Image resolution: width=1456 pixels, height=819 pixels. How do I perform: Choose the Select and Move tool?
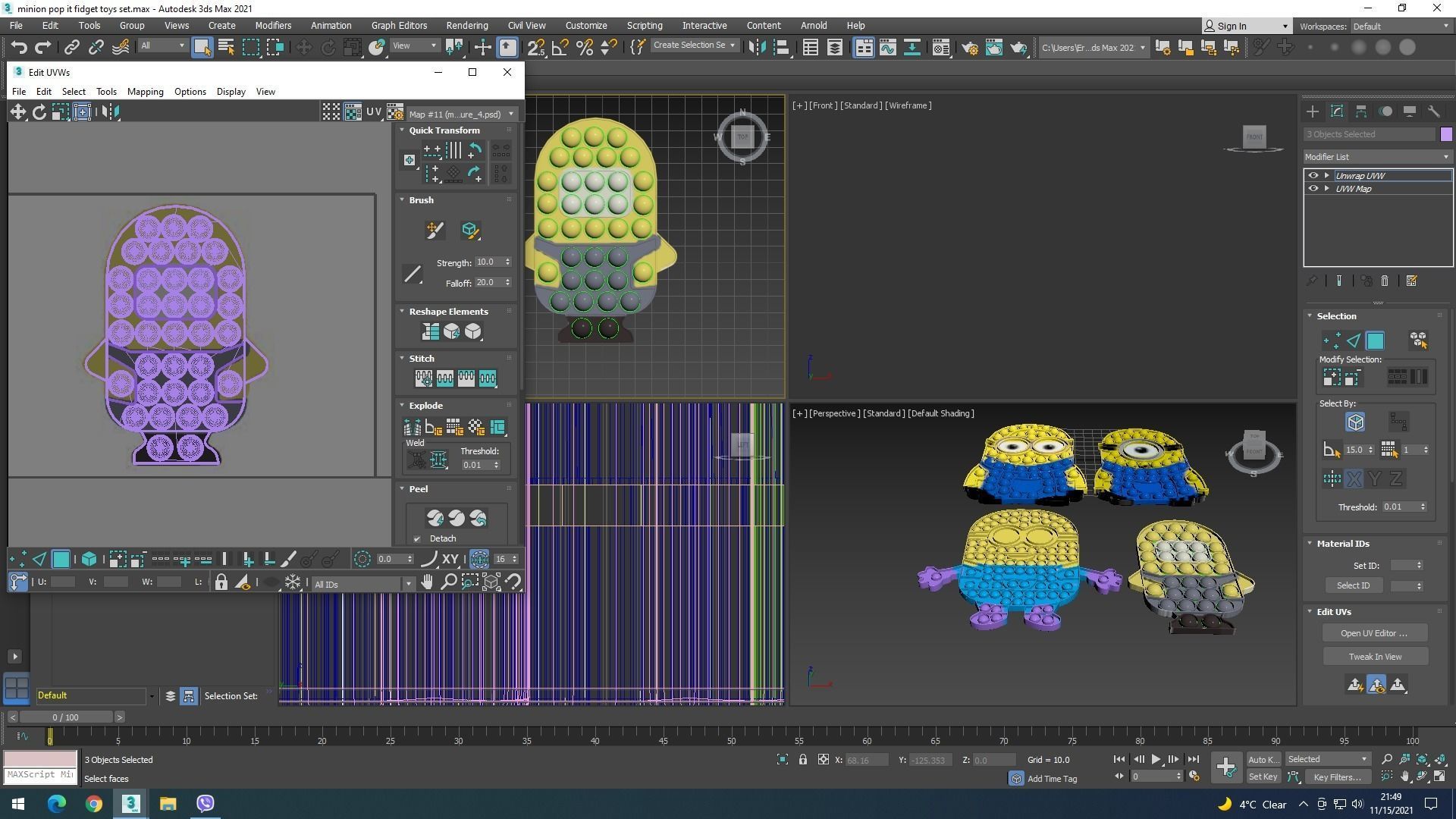point(303,47)
